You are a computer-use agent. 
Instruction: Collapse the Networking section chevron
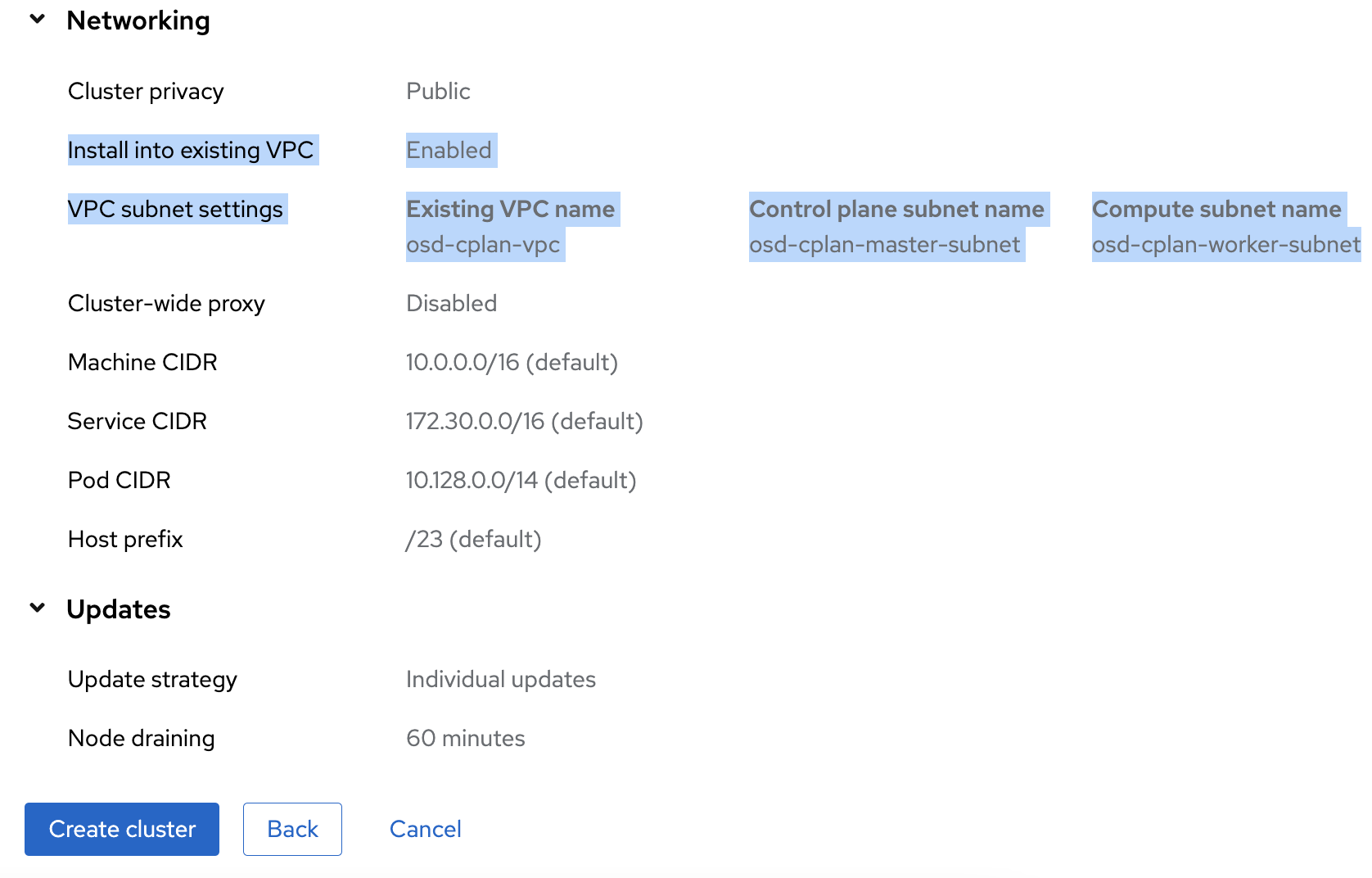click(38, 20)
